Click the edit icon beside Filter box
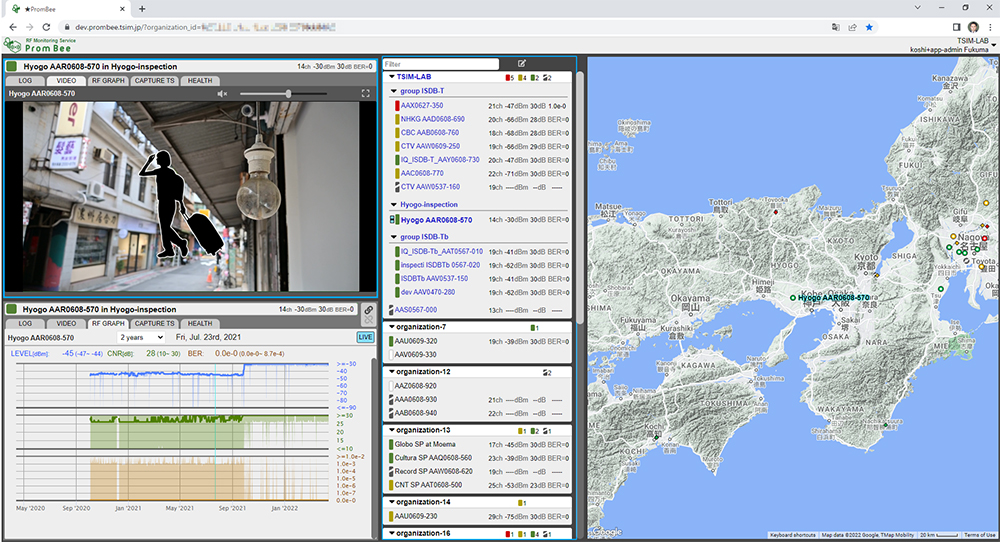 [522, 64]
